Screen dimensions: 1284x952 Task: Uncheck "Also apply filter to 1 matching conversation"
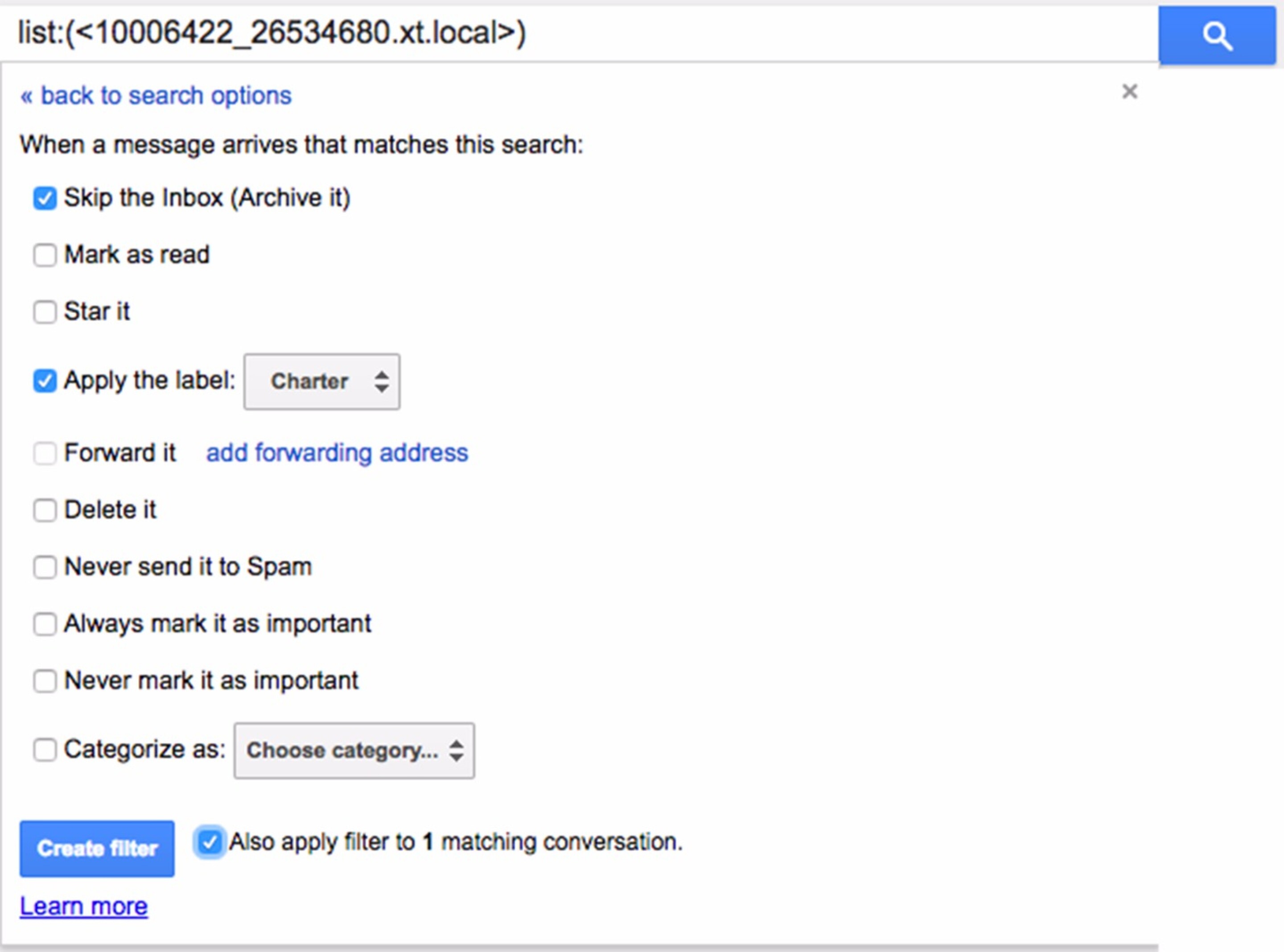(x=209, y=842)
